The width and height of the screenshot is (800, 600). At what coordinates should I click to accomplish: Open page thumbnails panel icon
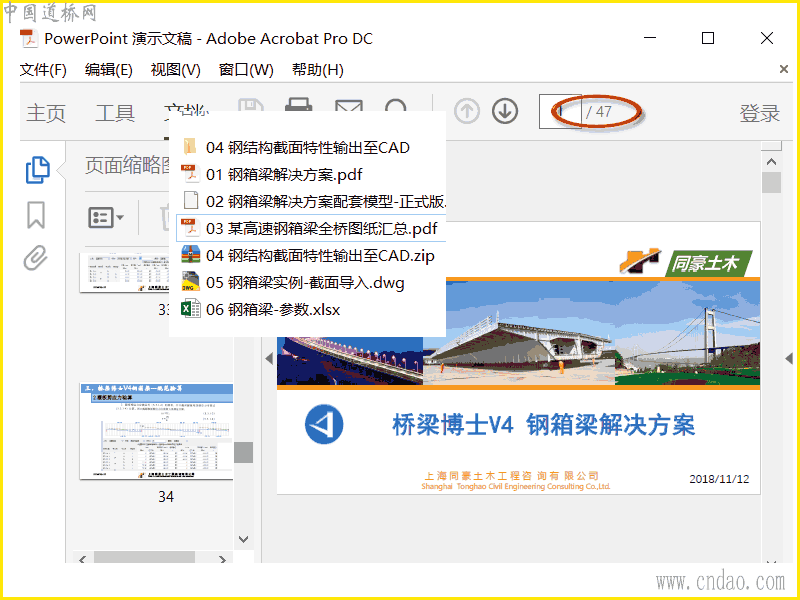coord(37,170)
